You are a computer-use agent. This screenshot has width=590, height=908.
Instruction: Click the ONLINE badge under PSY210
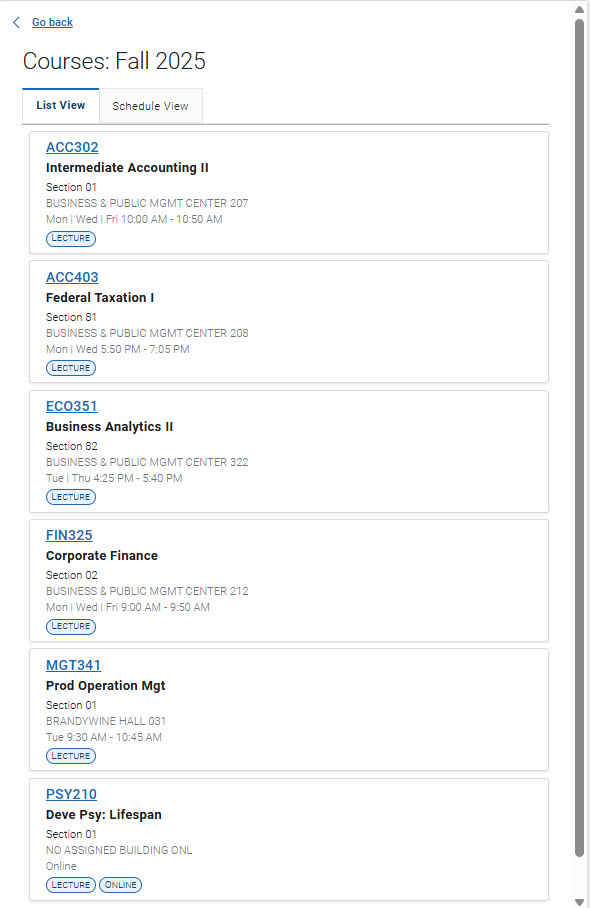tap(120, 885)
